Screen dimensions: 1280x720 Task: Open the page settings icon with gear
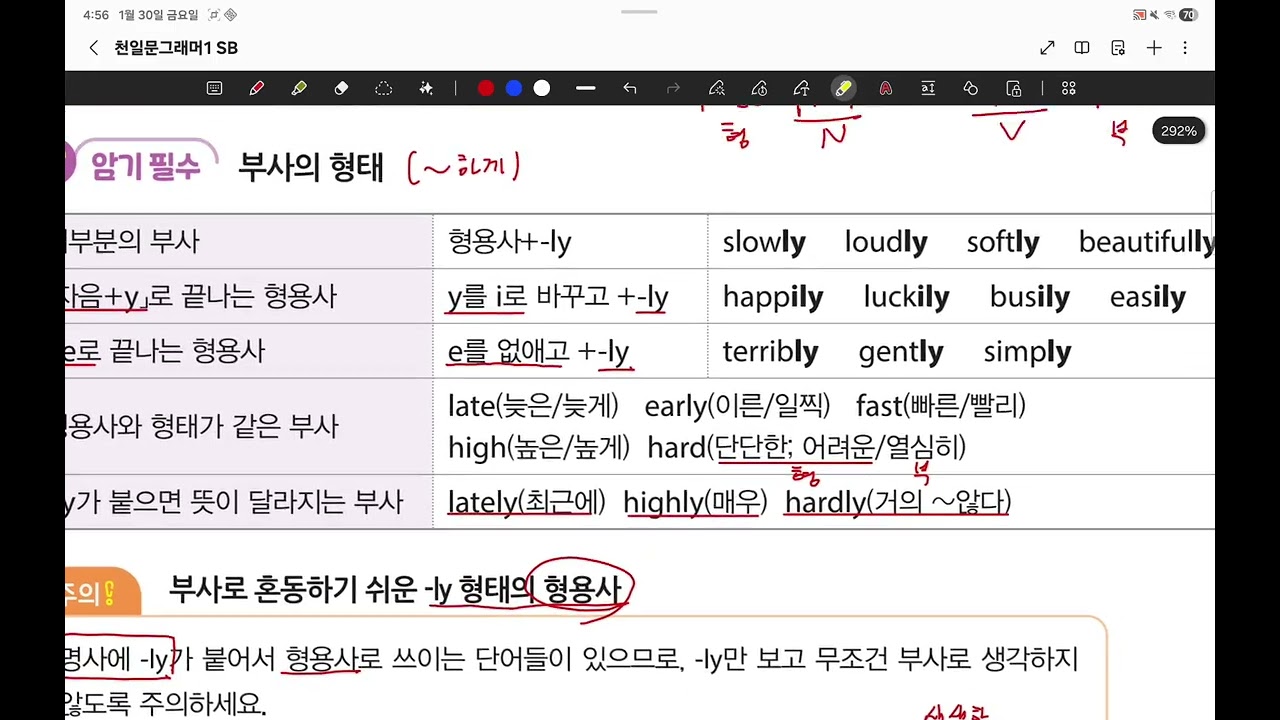pos(1118,48)
